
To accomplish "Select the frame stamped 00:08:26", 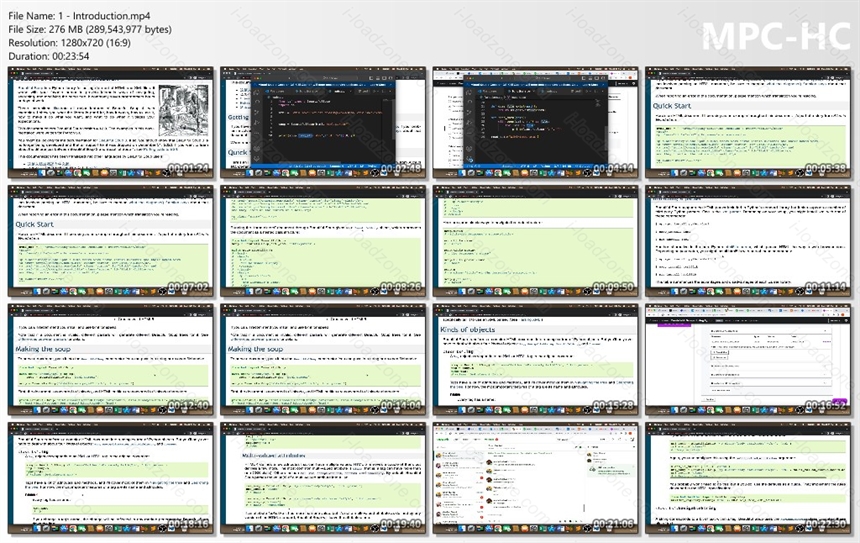I will pyautogui.click(x=323, y=241).
